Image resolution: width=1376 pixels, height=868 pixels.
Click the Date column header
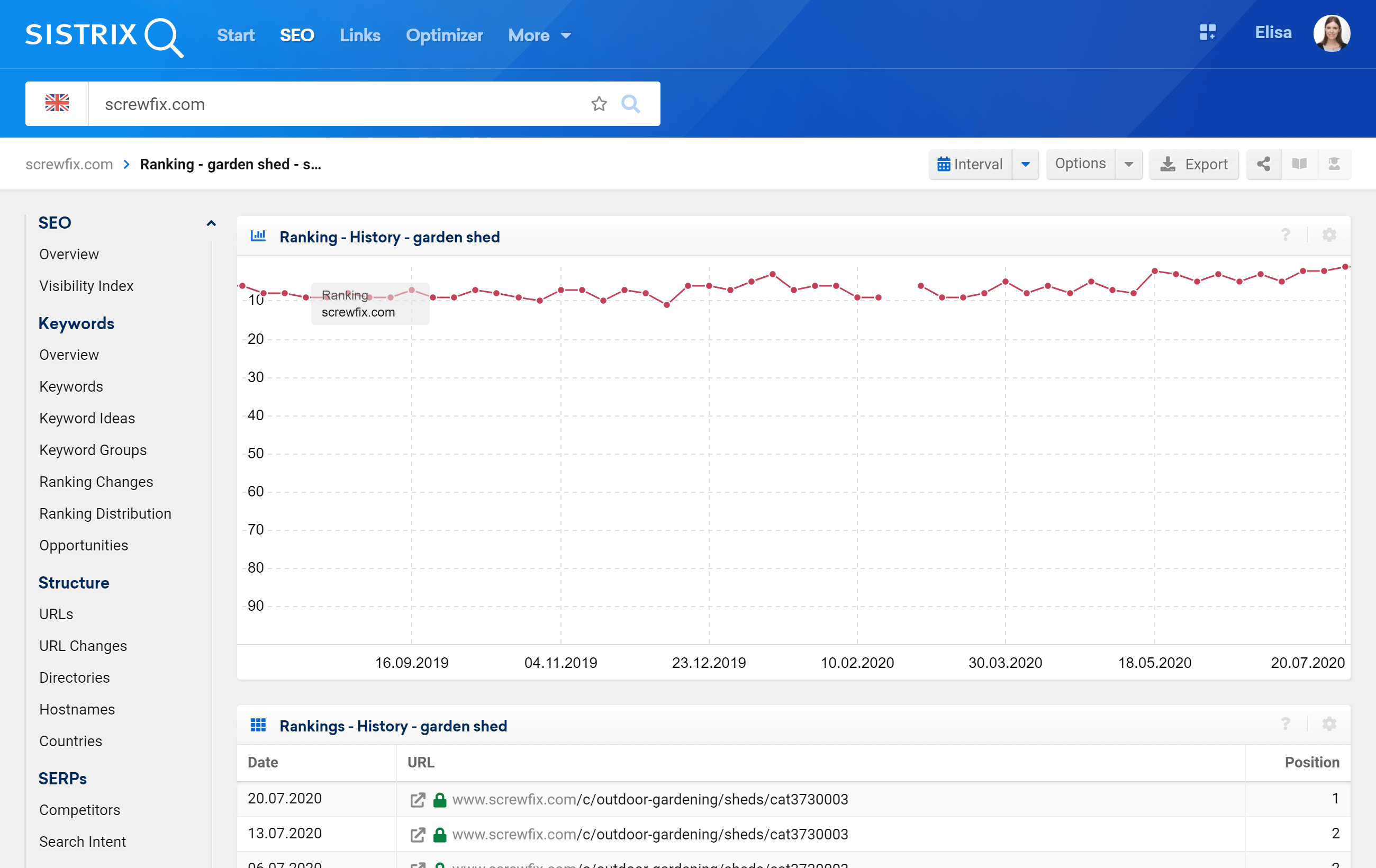[263, 763]
